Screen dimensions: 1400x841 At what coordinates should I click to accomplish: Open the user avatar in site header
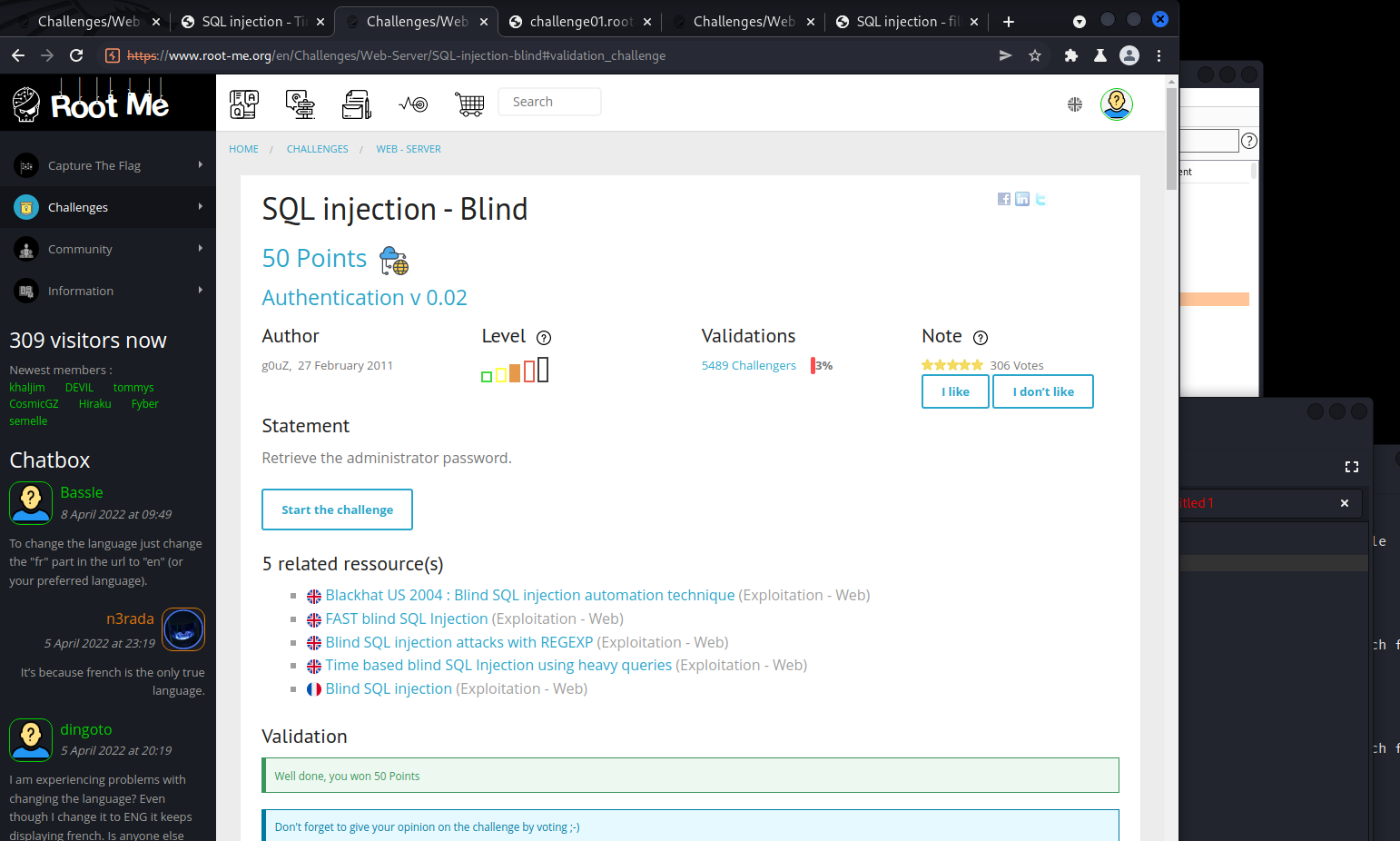pos(1117,104)
